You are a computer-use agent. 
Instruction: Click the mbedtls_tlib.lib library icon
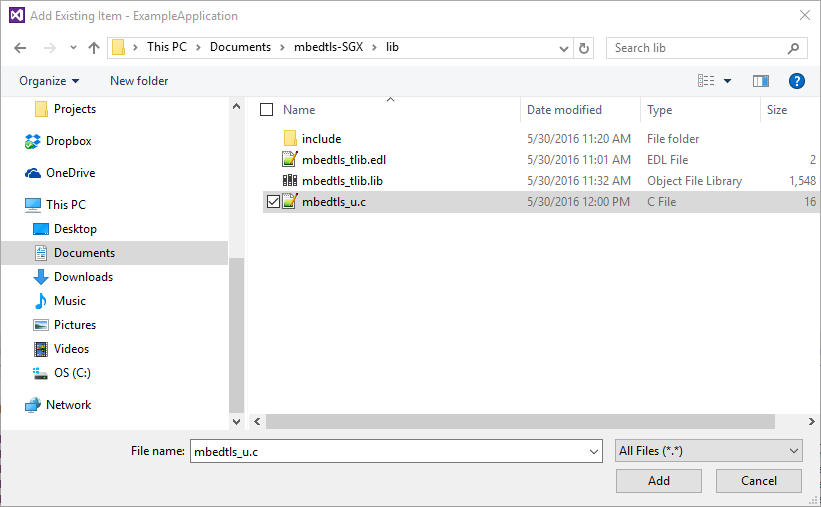[x=290, y=181]
